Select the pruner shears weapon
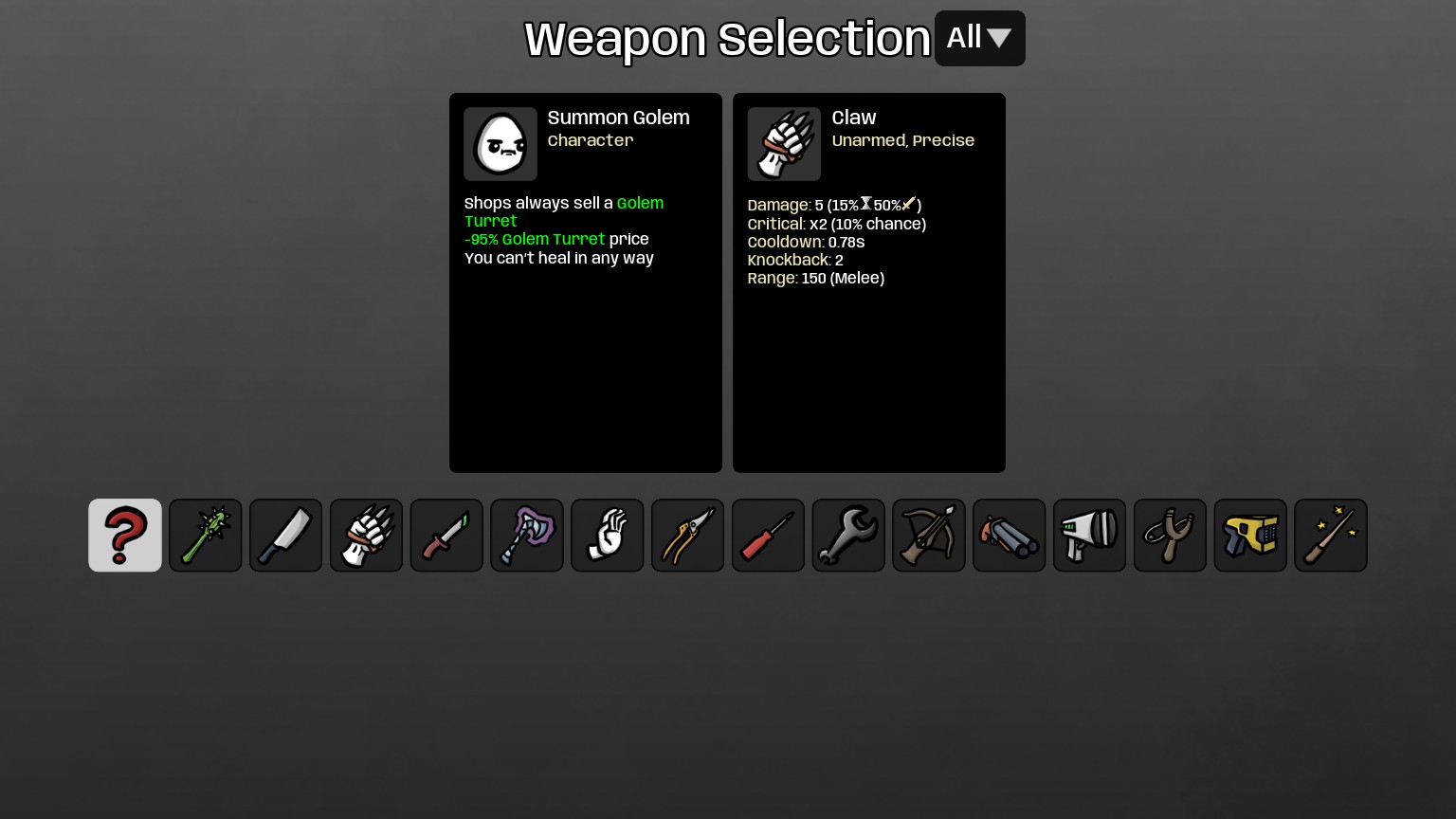This screenshot has width=1456, height=819. point(688,536)
